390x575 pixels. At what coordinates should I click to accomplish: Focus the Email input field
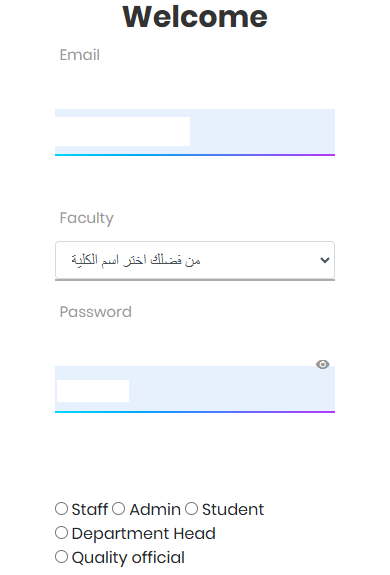pyautogui.click(x=195, y=131)
